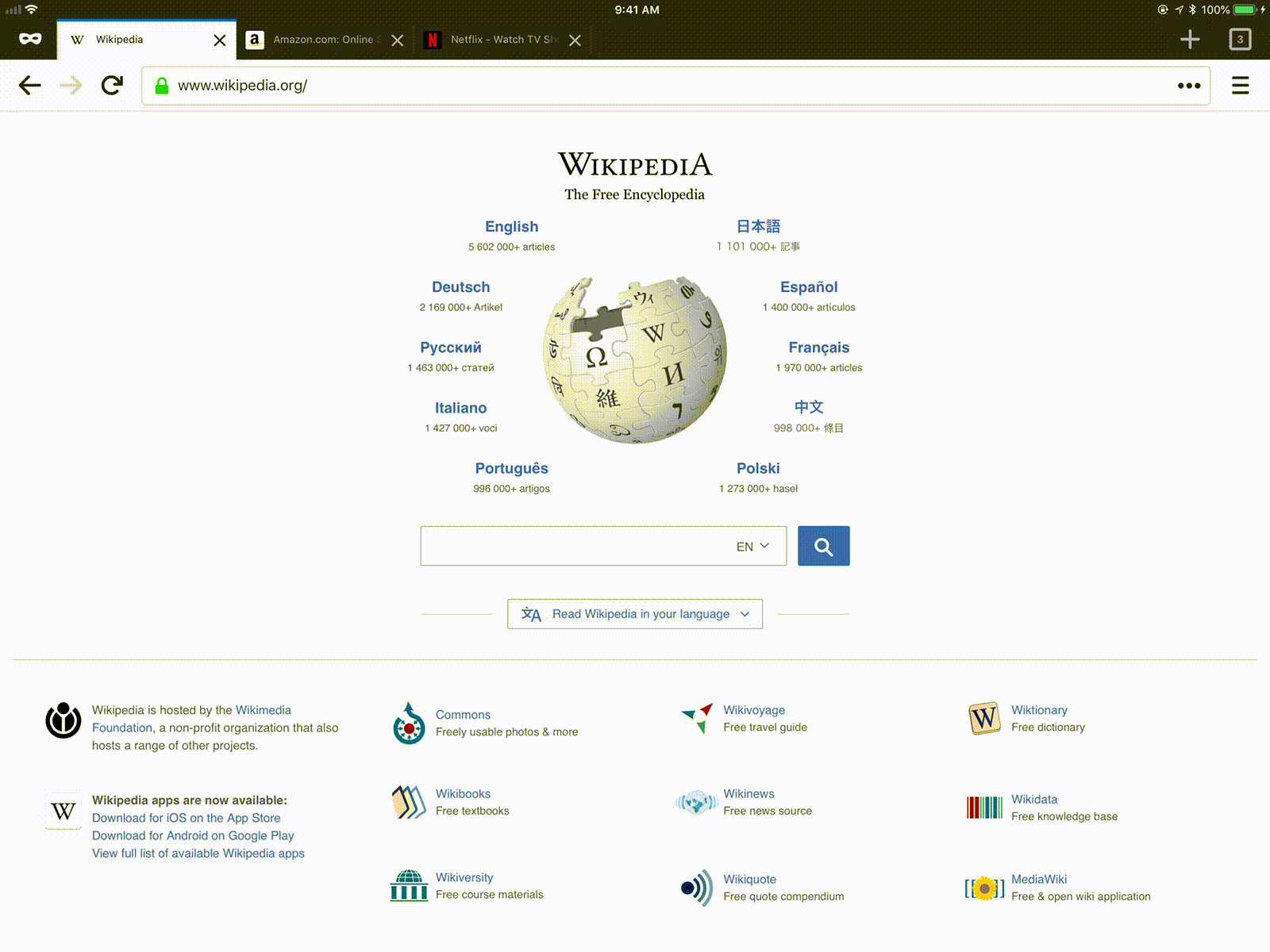Viewport: 1270px width, 952px height.
Task: Tap the Bluetooth status icon
Action: coord(1192,10)
